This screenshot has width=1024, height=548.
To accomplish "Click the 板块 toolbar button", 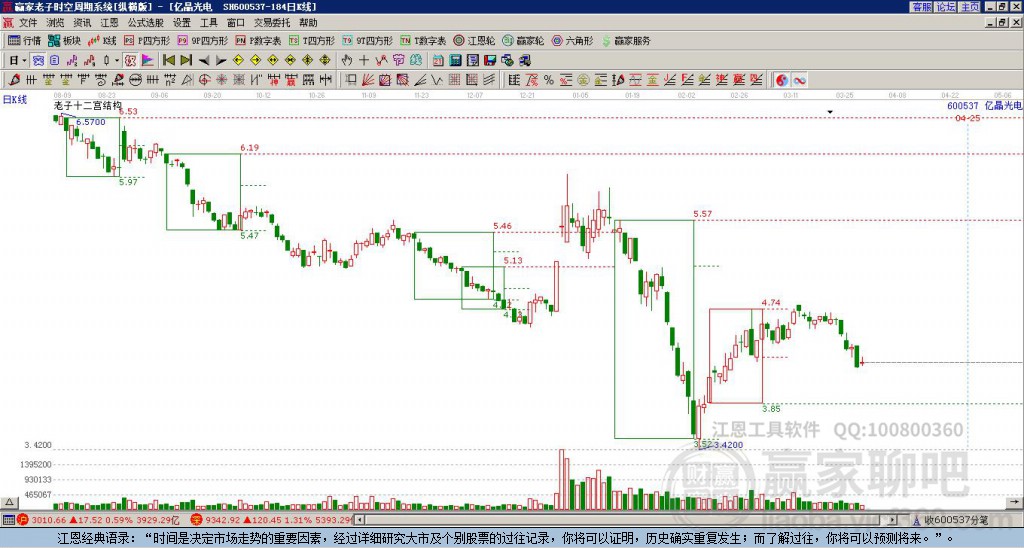I will (x=64, y=40).
